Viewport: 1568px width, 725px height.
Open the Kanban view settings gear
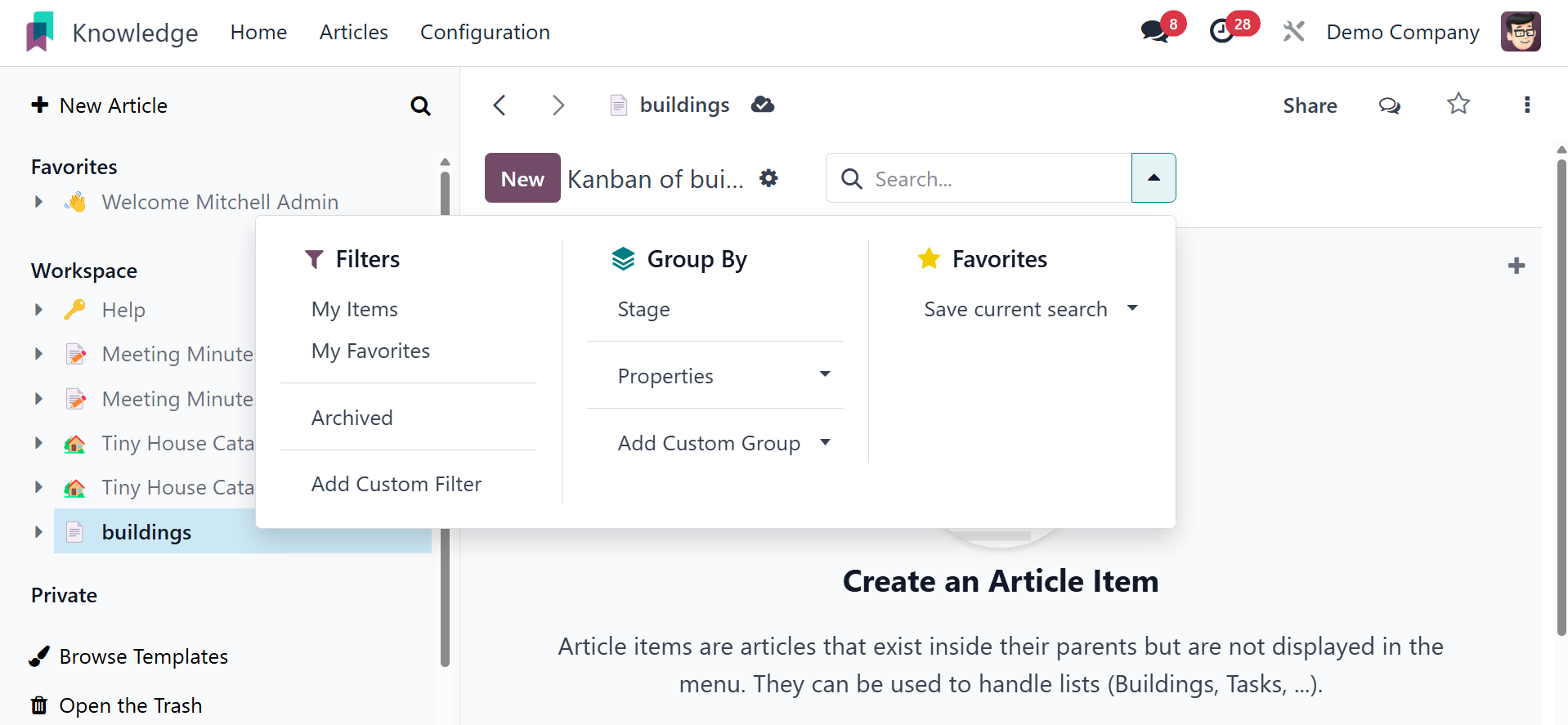click(768, 178)
